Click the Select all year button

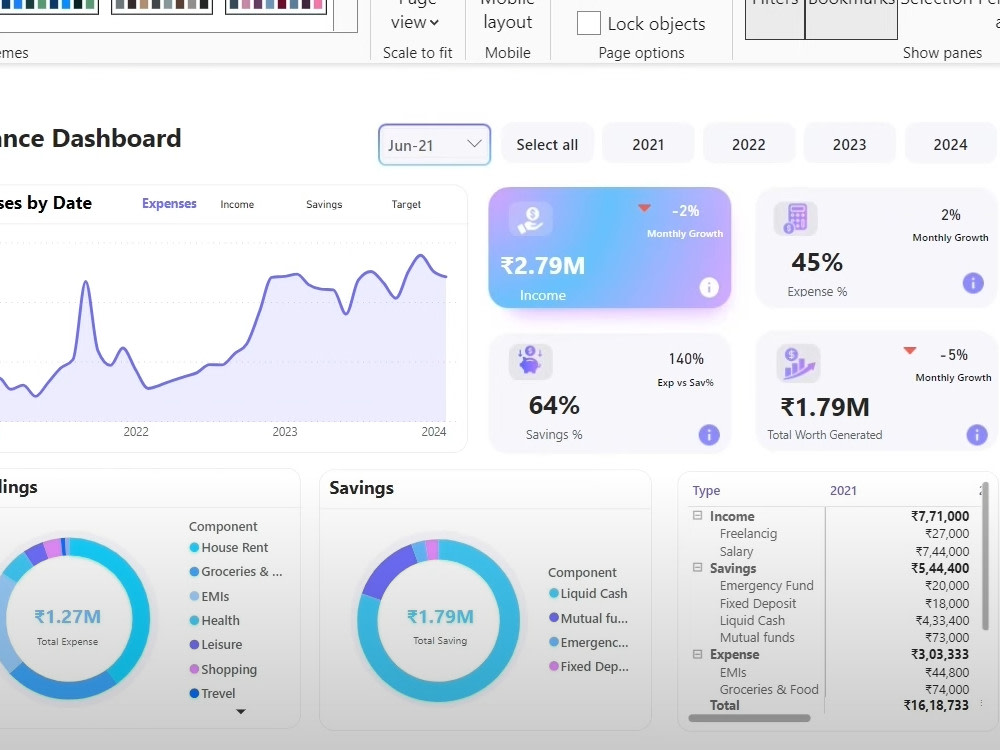point(547,145)
